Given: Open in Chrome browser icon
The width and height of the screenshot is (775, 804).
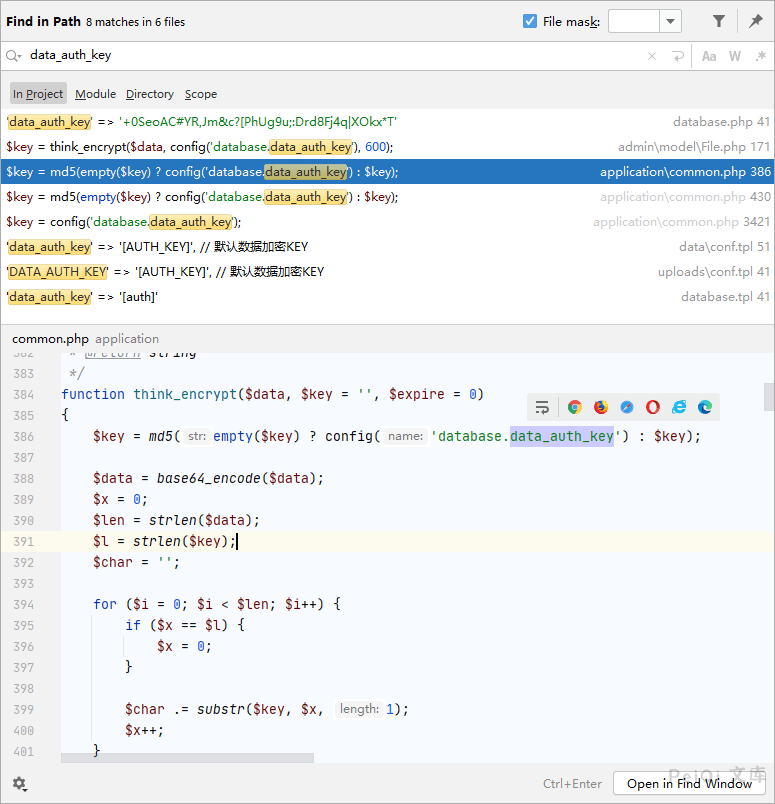Looking at the screenshot, I should (x=574, y=407).
